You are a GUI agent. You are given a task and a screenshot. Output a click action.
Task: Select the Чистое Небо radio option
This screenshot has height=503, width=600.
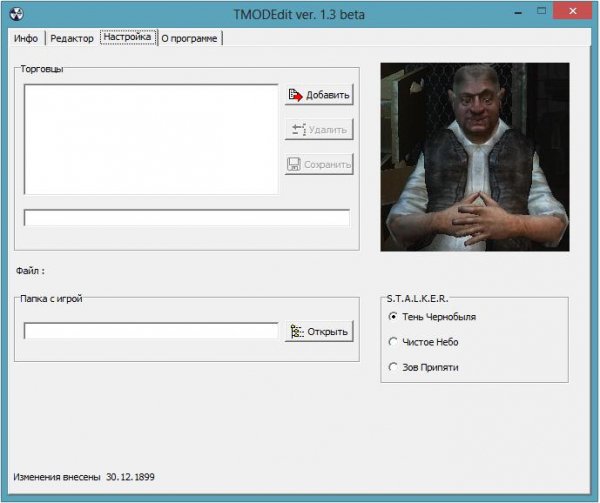pyautogui.click(x=423, y=342)
